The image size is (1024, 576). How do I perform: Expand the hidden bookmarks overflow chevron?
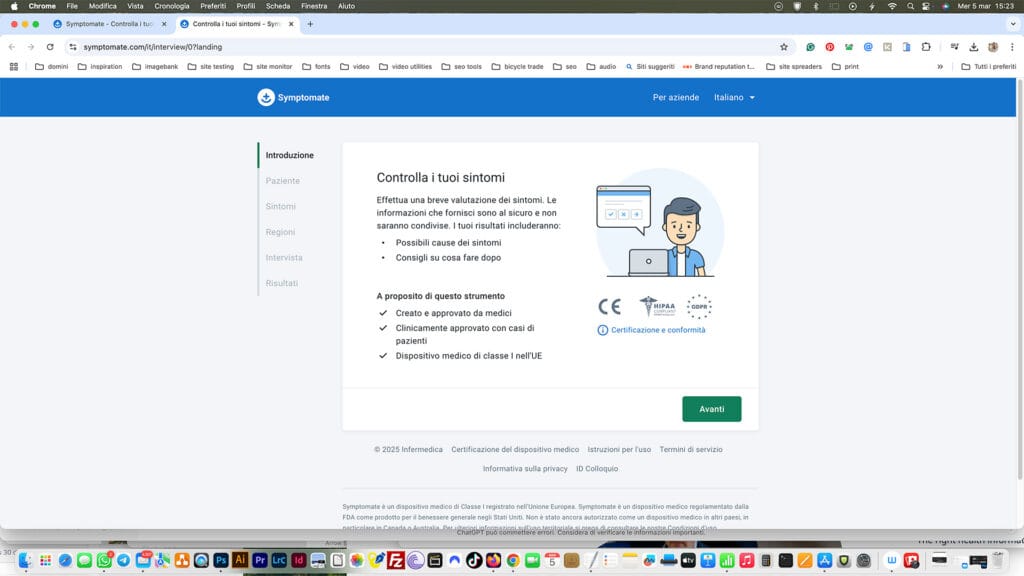pos(940,67)
